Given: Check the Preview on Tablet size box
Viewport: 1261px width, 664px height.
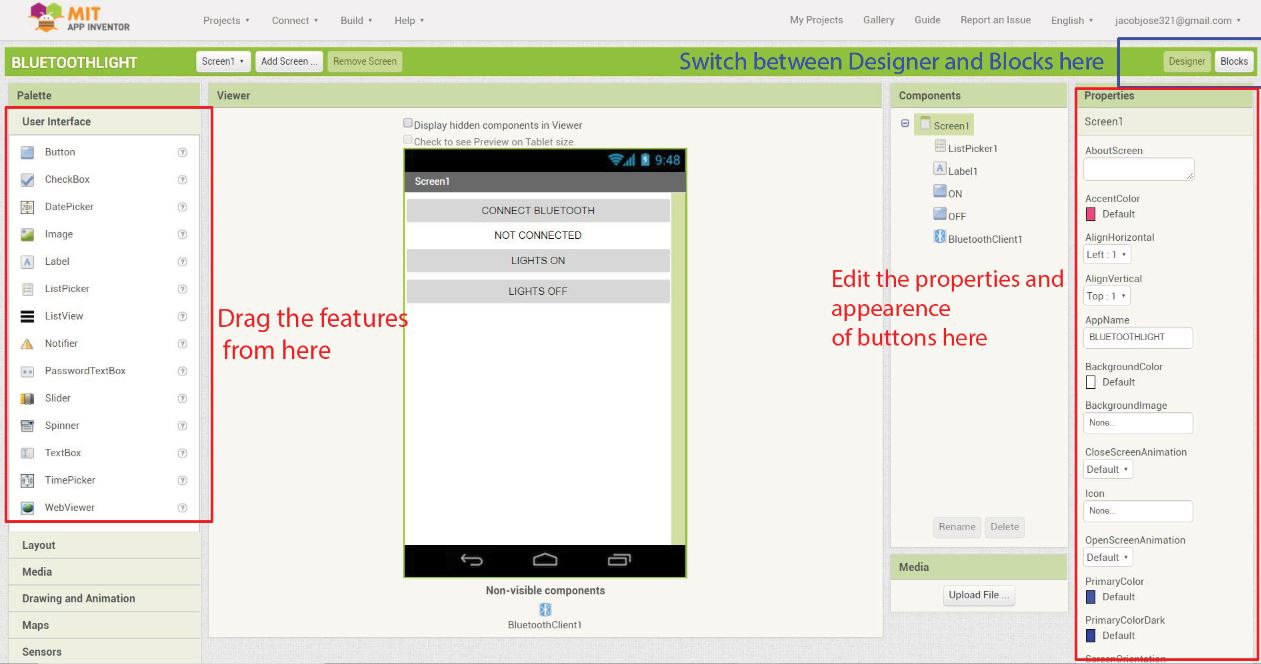Looking at the screenshot, I should click(408, 140).
